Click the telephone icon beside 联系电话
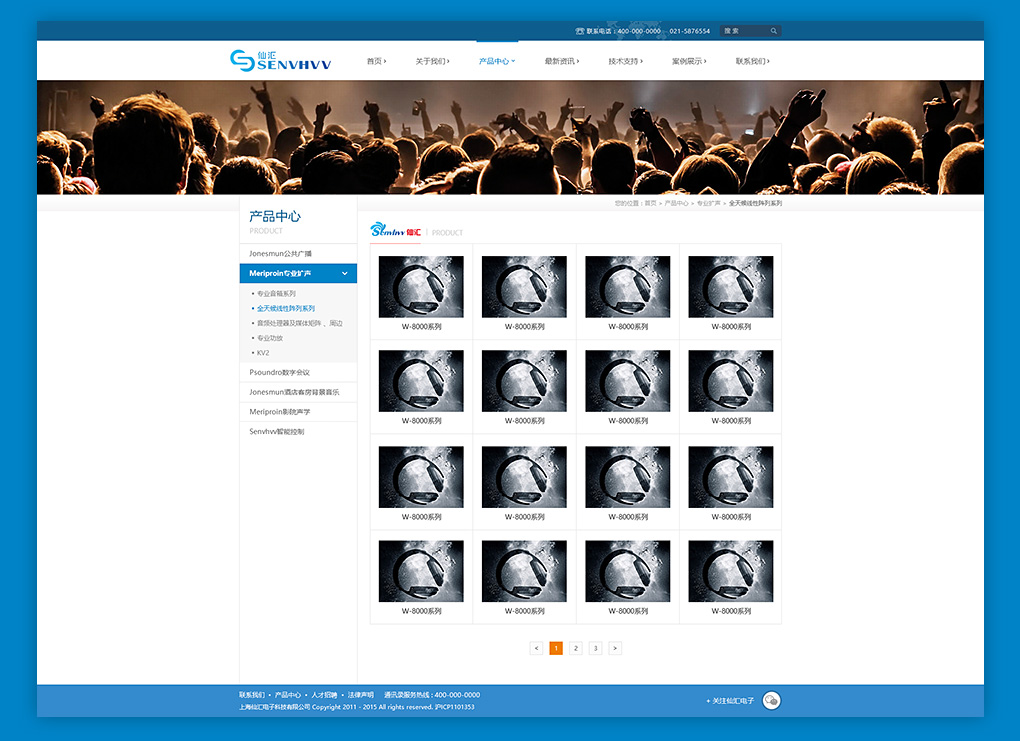1020x741 pixels. [580, 31]
